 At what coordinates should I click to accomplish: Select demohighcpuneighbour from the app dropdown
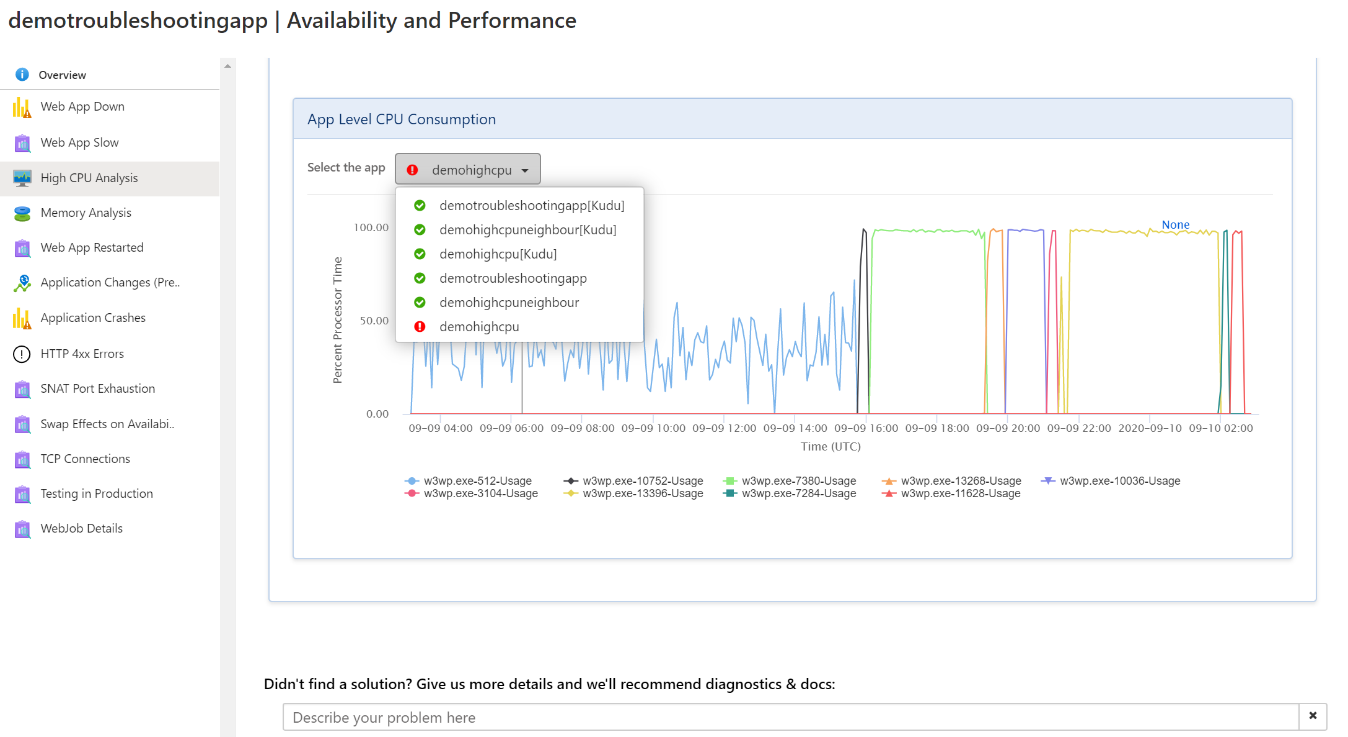pos(508,302)
